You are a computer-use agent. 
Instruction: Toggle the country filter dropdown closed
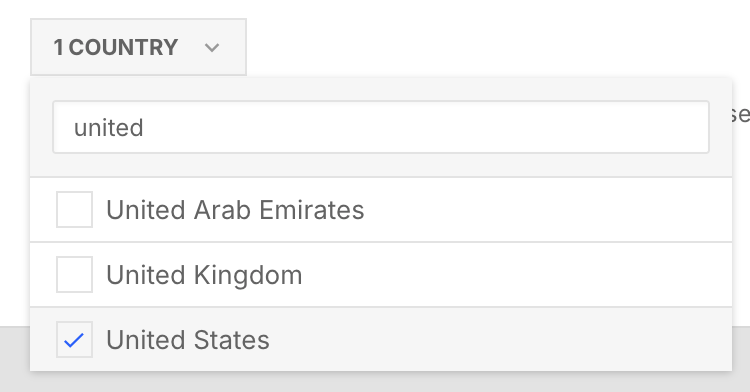pos(138,47)
